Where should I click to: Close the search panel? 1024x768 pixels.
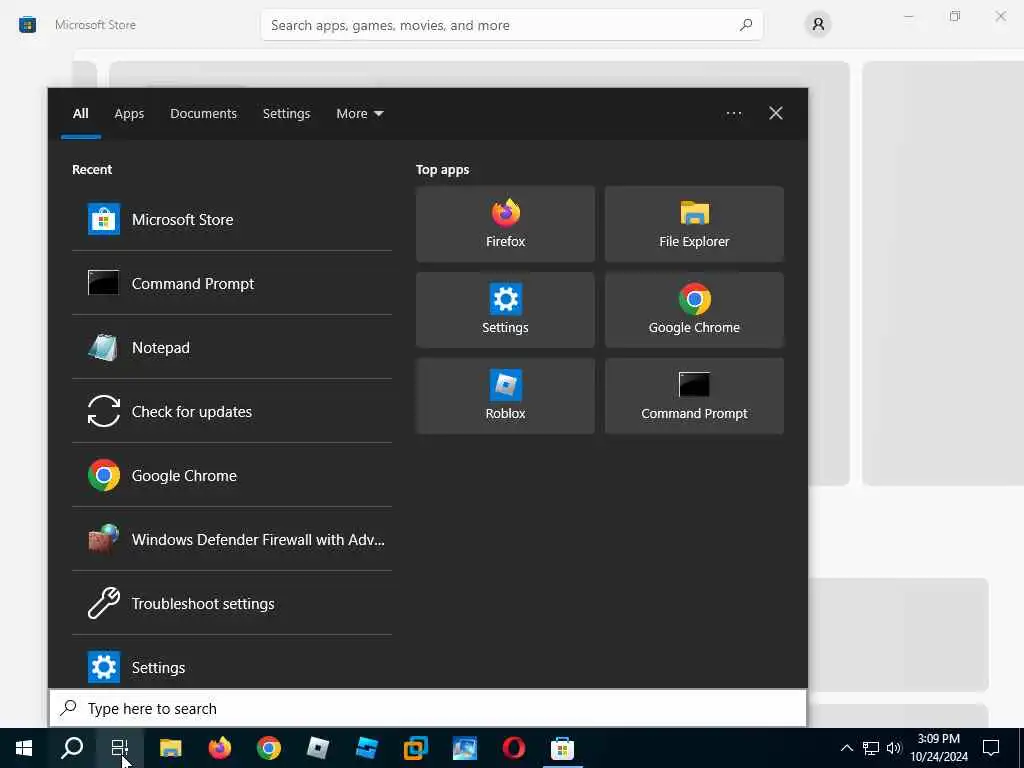click(x=776, y=114)
